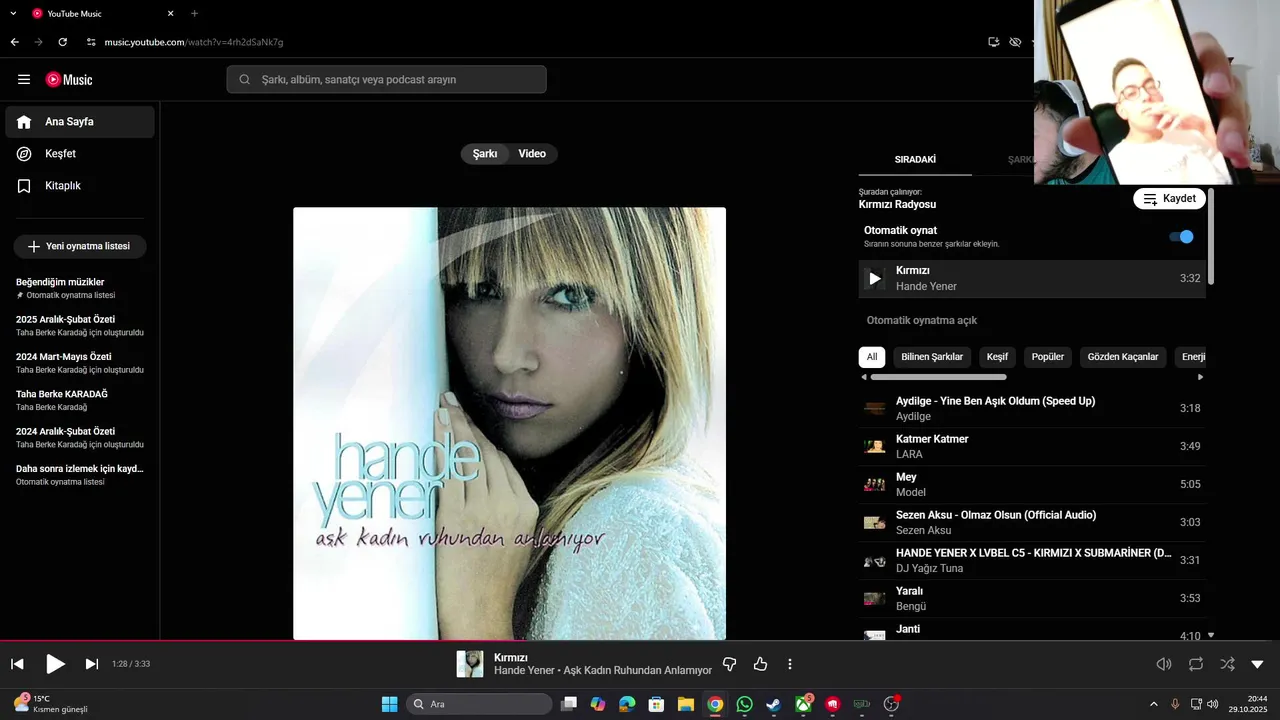Switch to Video mode
This screenshot has height=720, width=1280.
click(x=532, y=154)
